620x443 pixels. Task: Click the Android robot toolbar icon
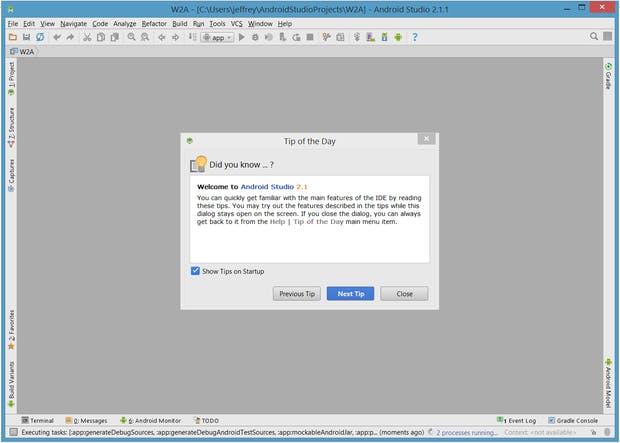pos(397,37)
